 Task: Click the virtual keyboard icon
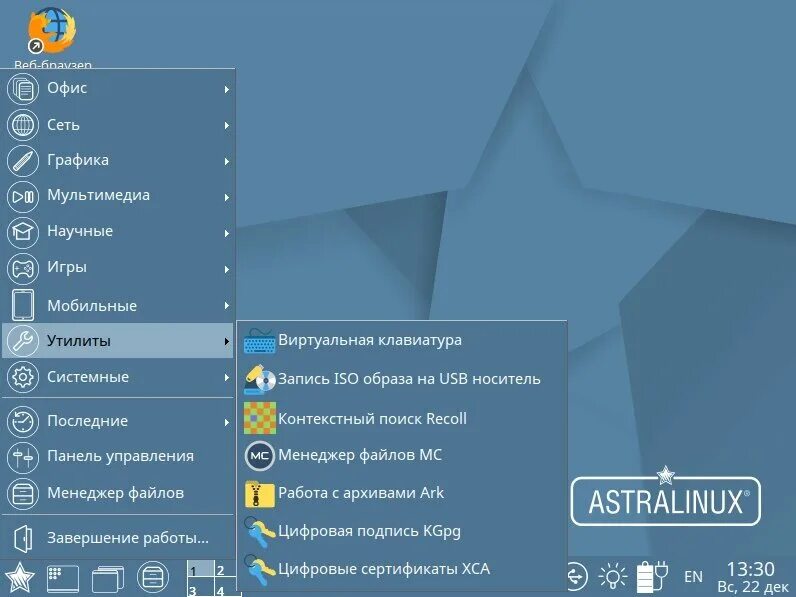[x=259, y=341]
